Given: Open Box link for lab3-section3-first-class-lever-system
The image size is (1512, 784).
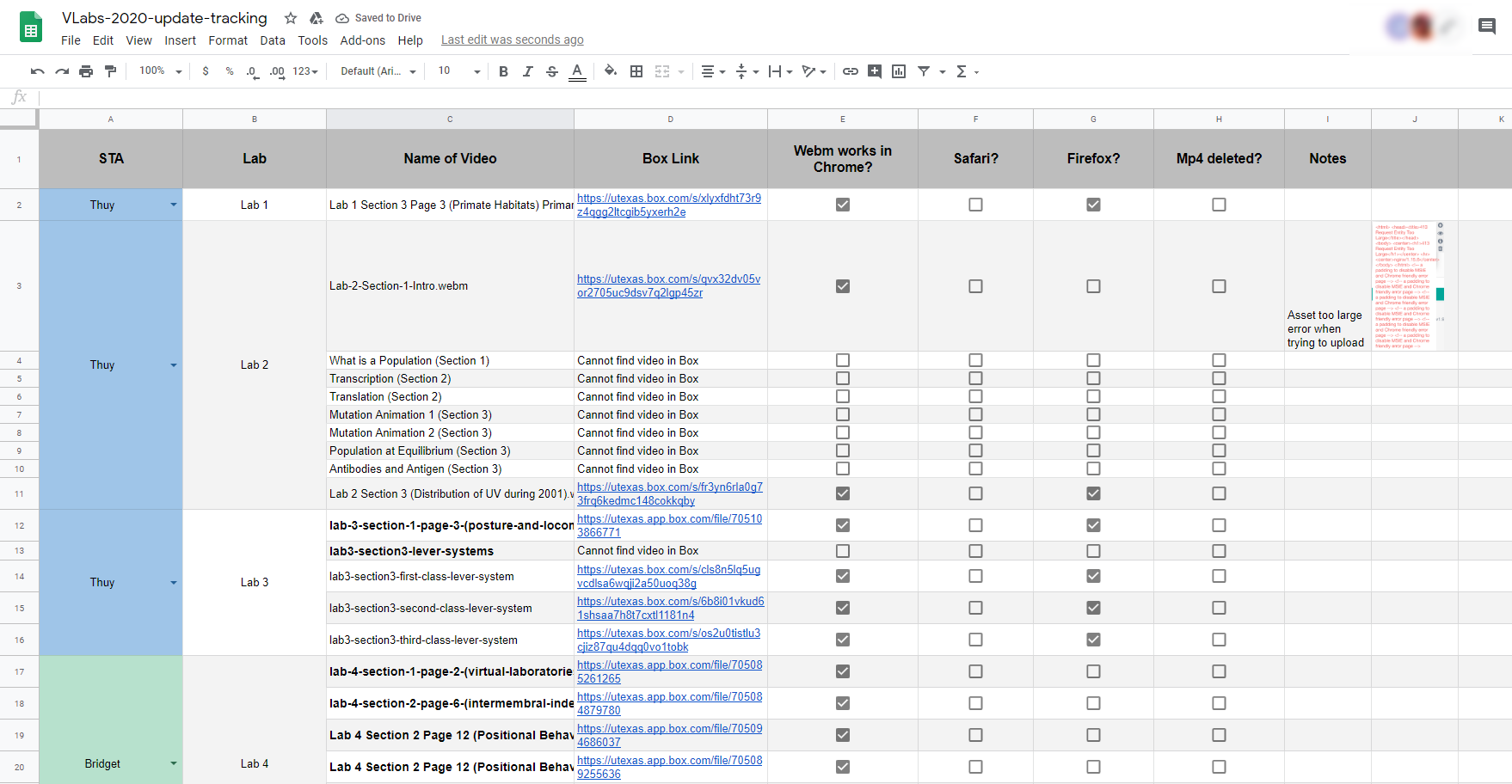Looking at the screenshot, I should 668,576.
